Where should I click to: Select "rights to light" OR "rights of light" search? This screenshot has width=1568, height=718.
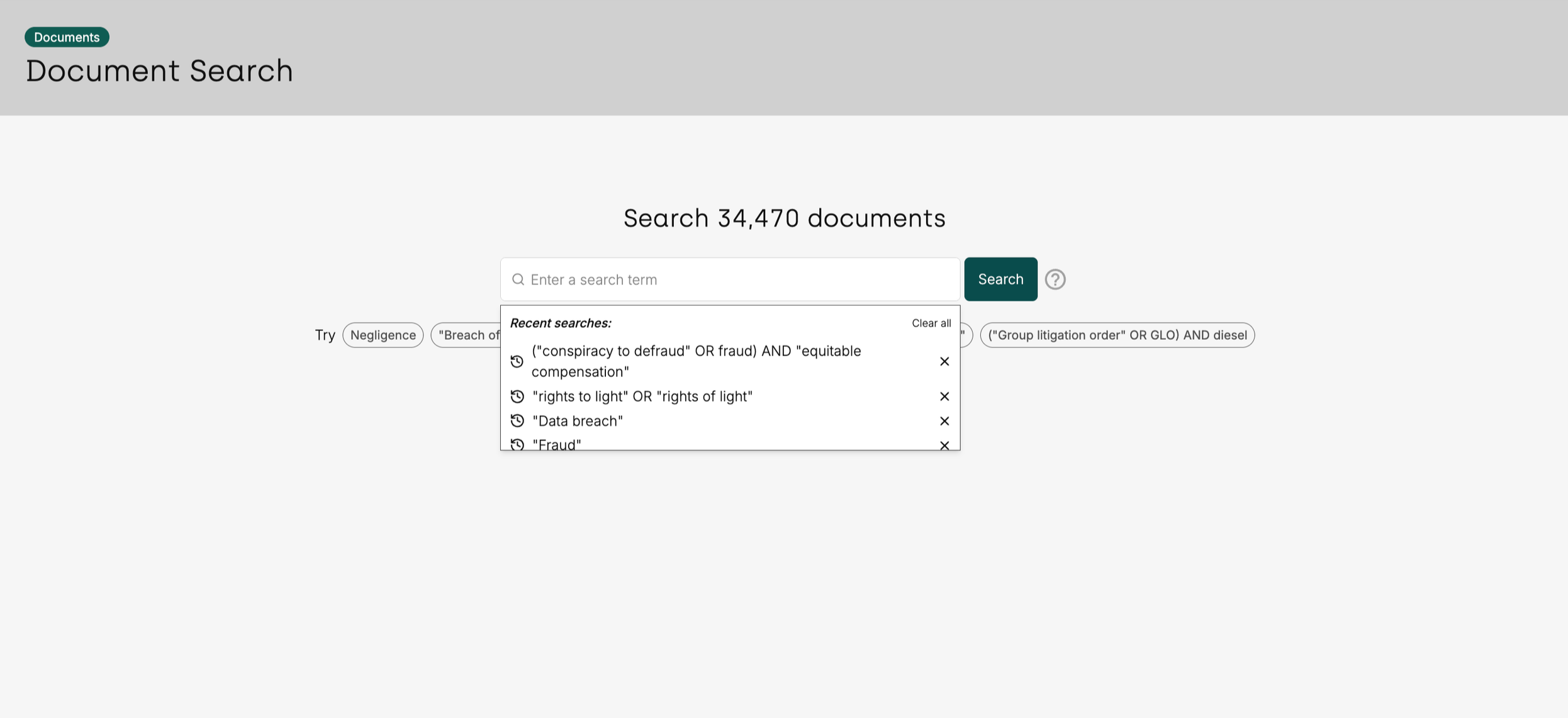tap(642, 396)
